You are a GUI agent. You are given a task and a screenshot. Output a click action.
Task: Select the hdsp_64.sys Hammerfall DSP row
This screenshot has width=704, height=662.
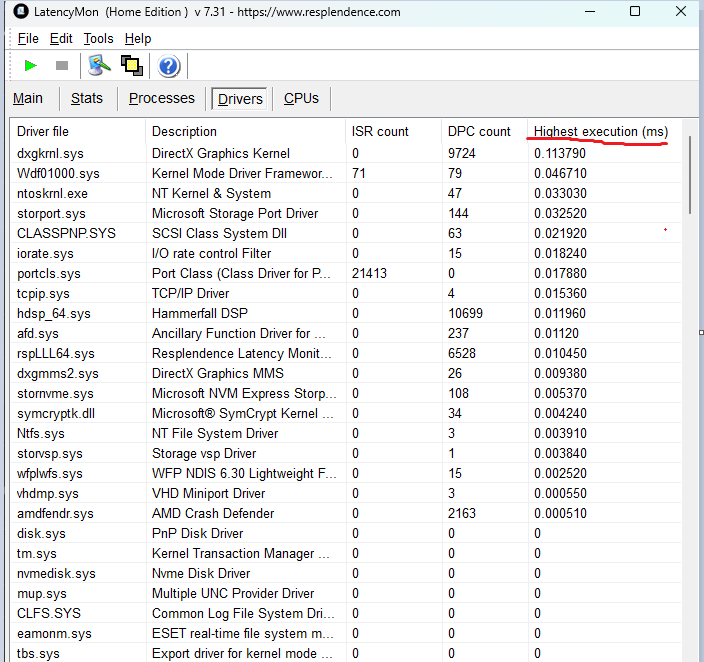(x=54, y=313)
